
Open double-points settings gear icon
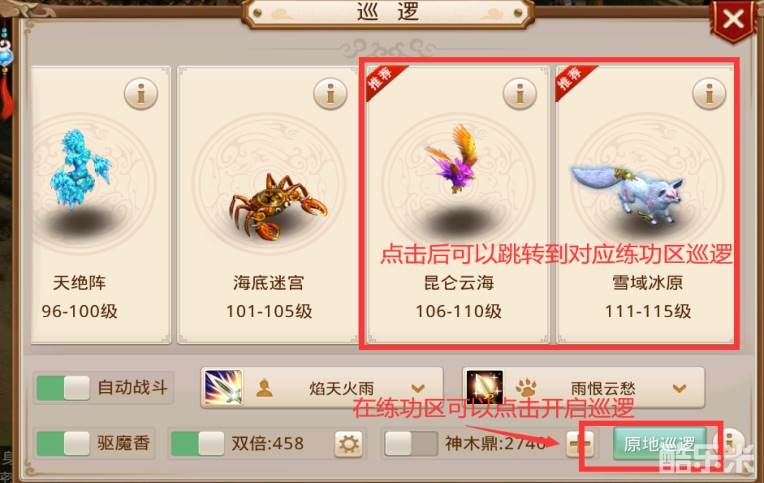(x=348, y=444)
